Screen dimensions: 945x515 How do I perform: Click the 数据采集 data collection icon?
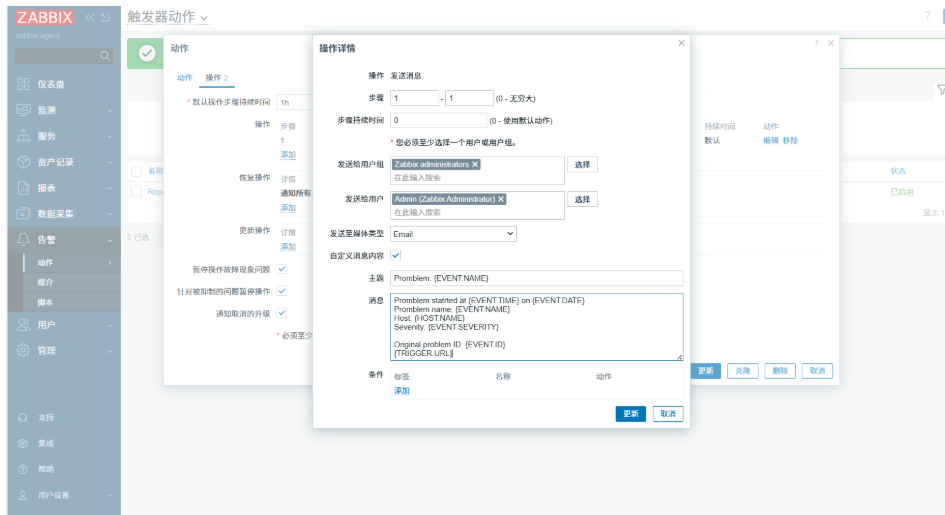coord(23,214)
